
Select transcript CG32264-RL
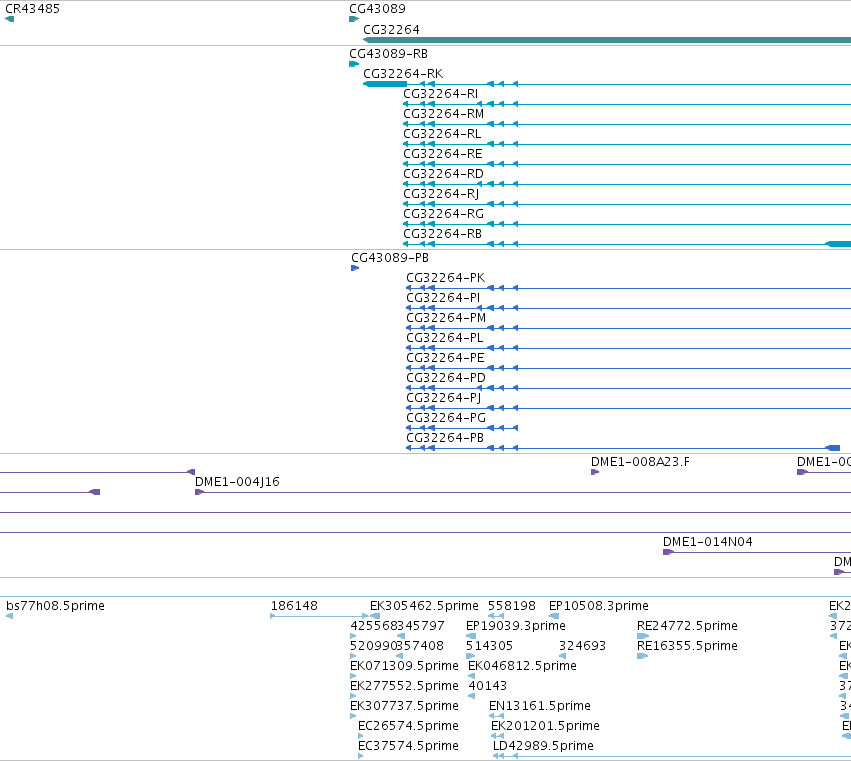[x=442, y=134]
